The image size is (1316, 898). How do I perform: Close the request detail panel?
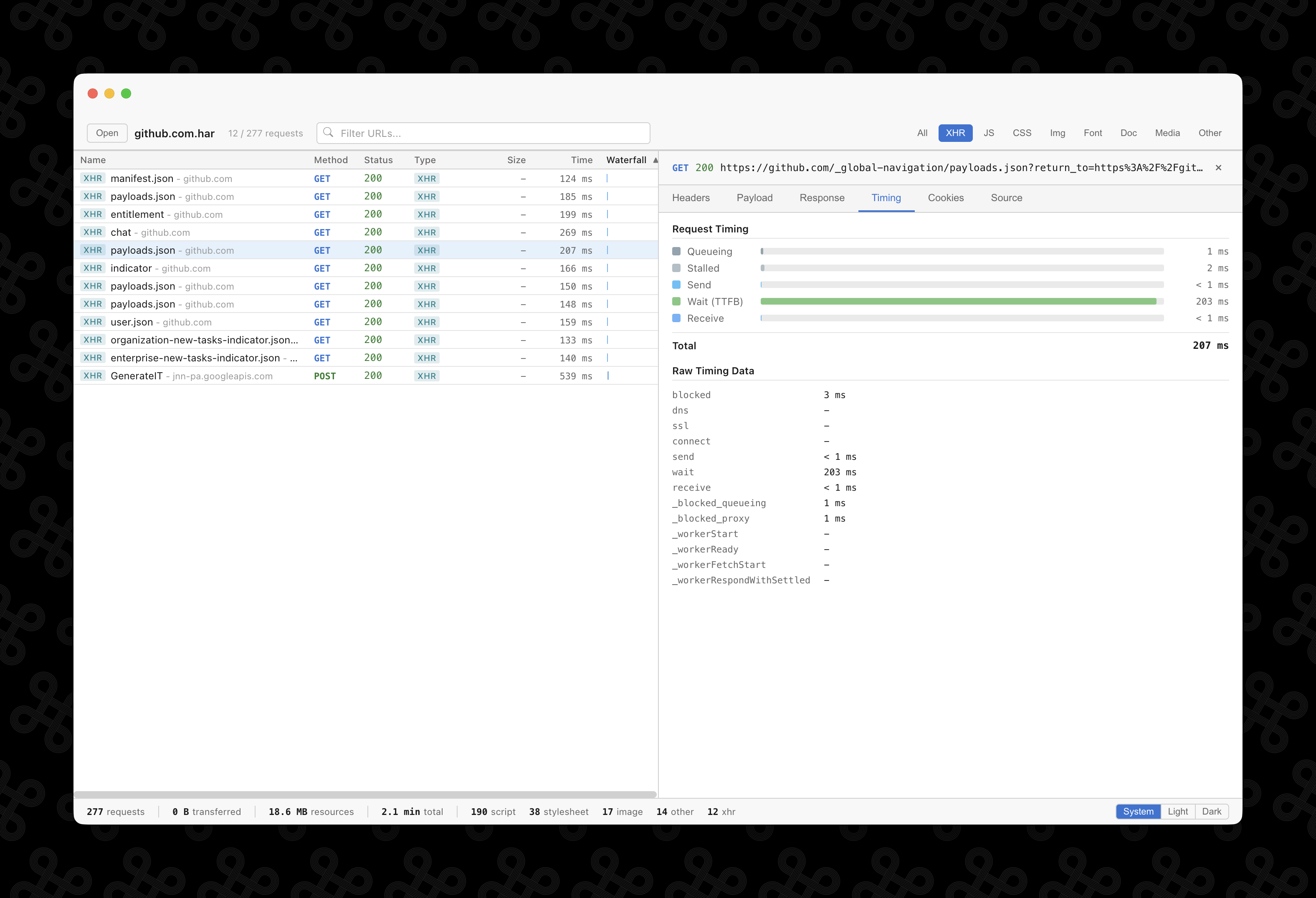(x=1218, y=167)
